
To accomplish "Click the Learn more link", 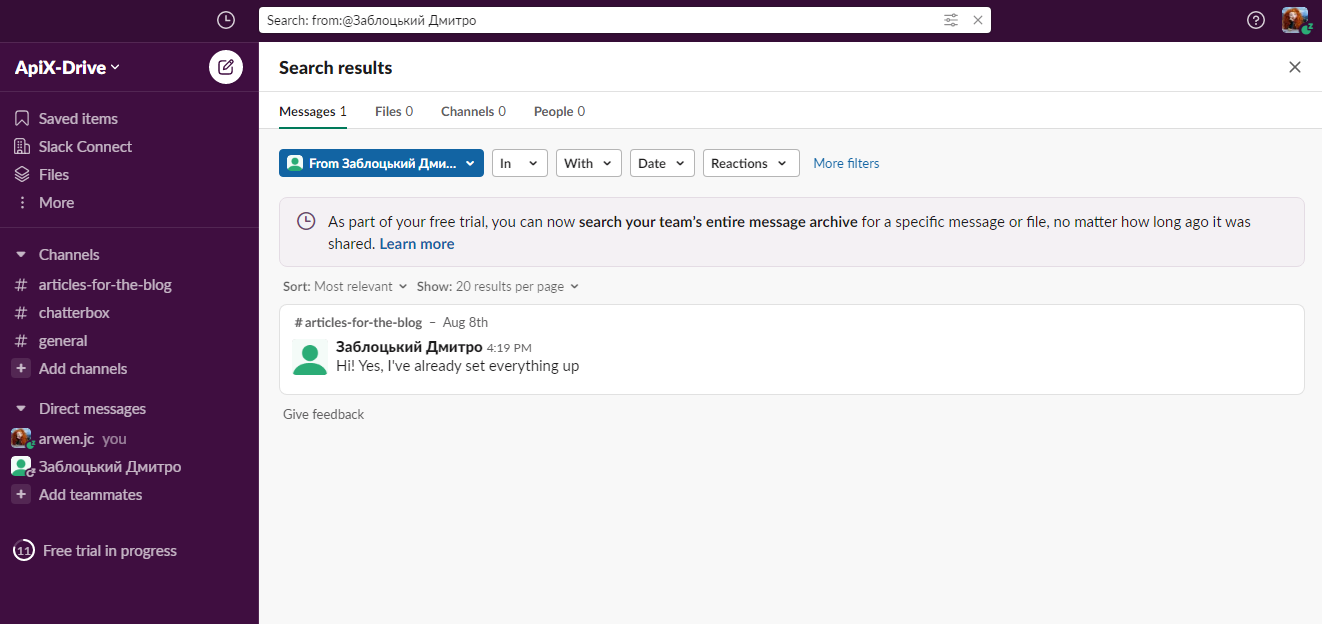I will tap(417, 244).
